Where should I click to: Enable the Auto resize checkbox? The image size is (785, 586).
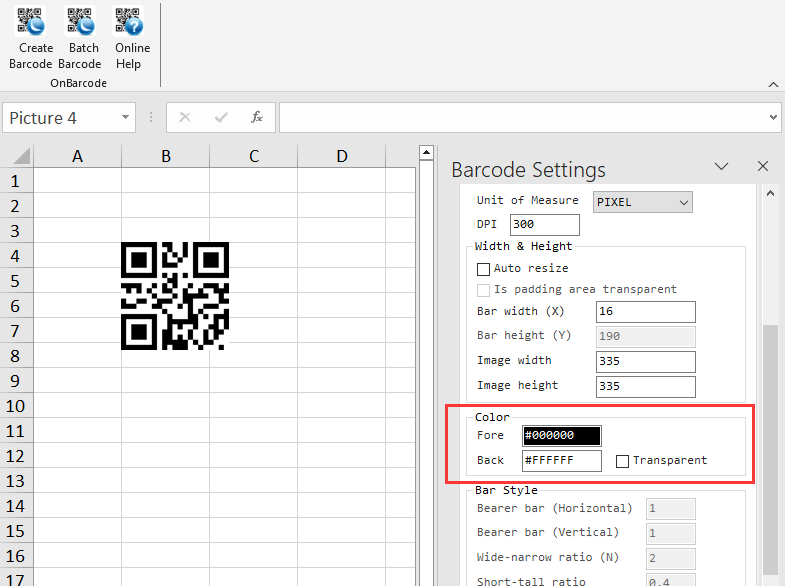(x=483, y=269)
